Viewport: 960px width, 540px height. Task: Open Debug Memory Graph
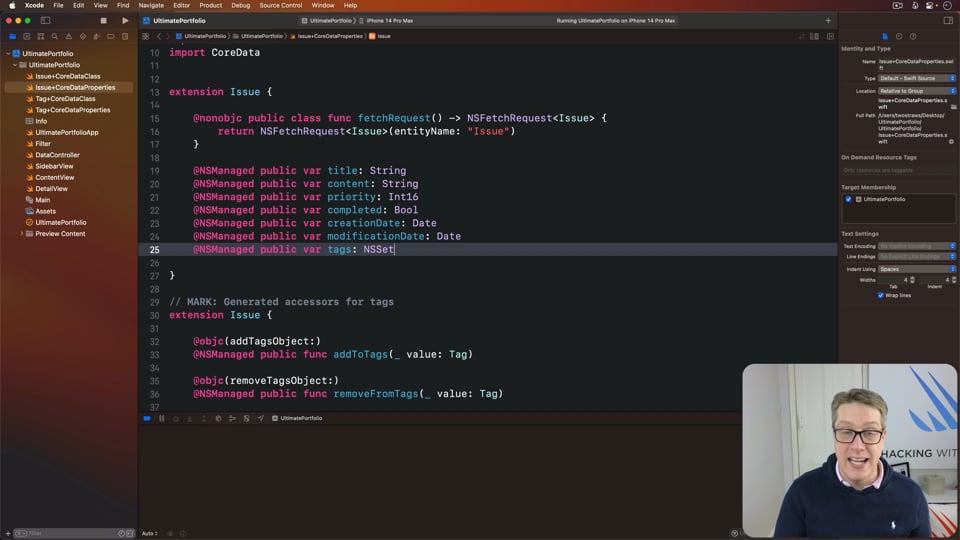coord(232,418)
